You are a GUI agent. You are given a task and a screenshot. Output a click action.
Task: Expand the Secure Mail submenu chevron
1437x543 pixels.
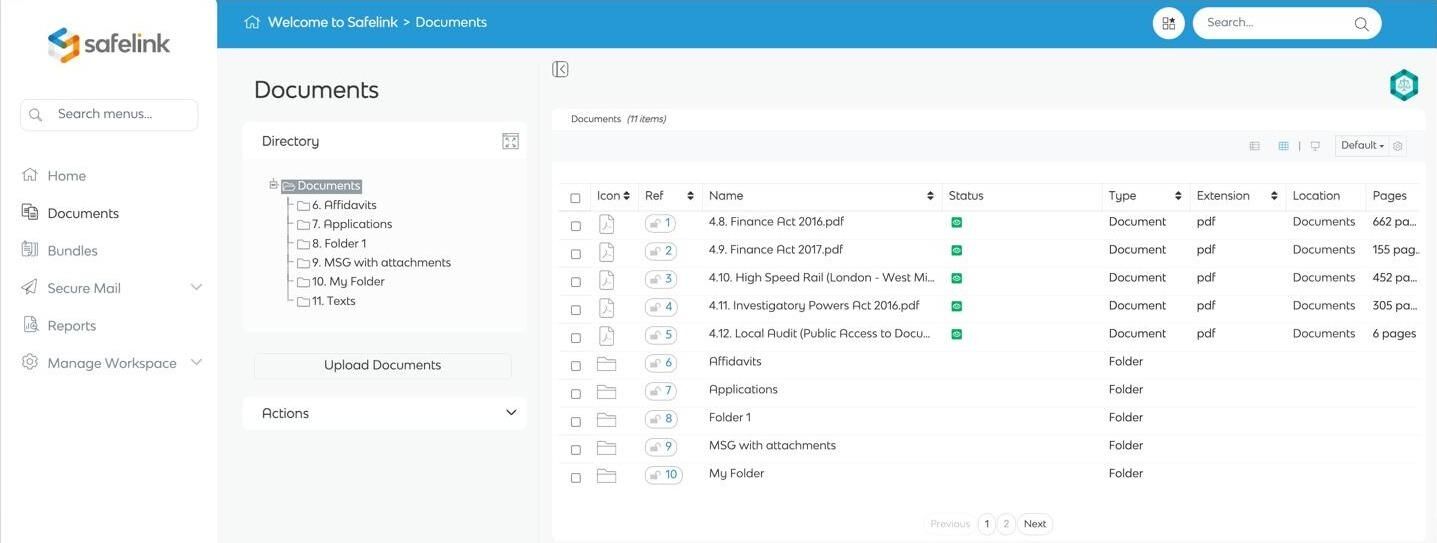196,288
